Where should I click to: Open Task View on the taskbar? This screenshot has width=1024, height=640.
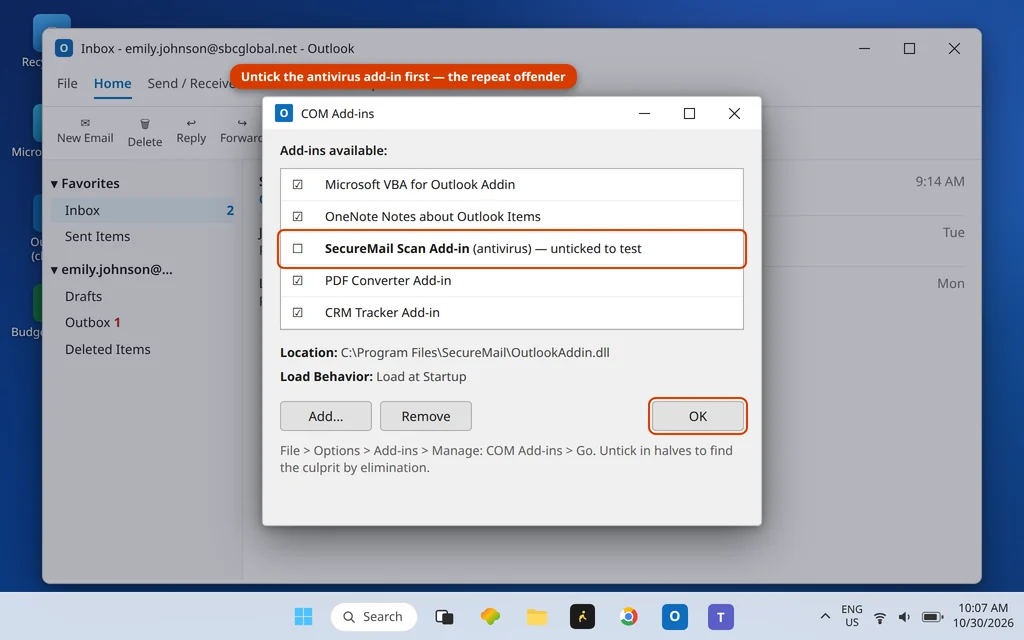pos(444,616)
